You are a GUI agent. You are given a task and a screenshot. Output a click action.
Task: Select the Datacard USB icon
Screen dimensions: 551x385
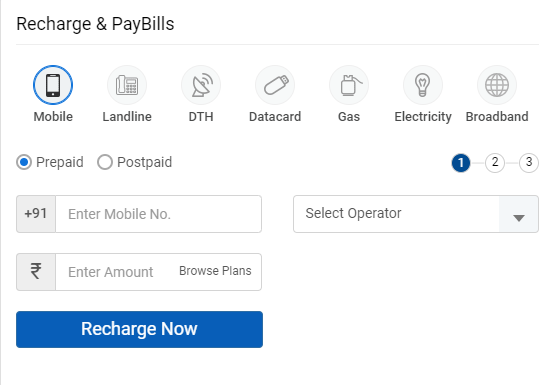[x=275, y=85]
